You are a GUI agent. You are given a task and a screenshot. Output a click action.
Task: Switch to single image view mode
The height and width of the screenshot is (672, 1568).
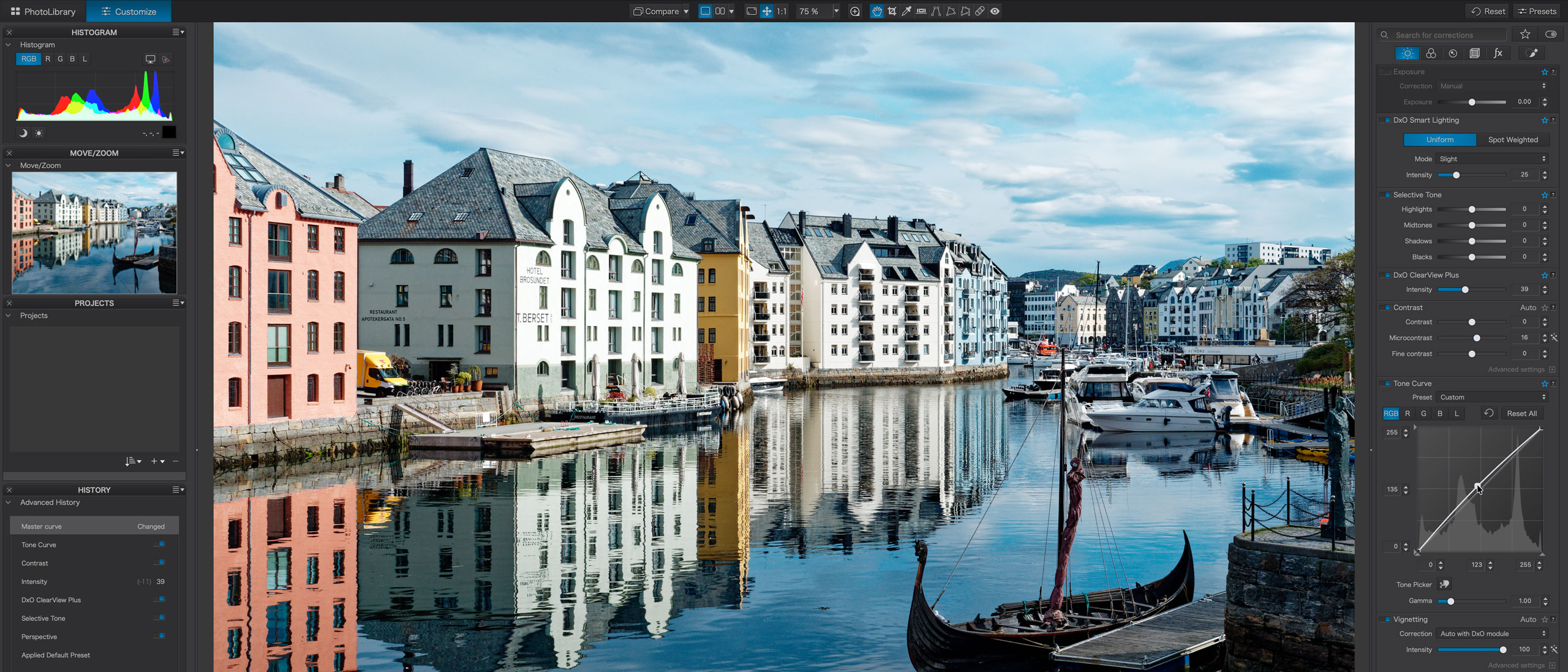click(706, 11)
